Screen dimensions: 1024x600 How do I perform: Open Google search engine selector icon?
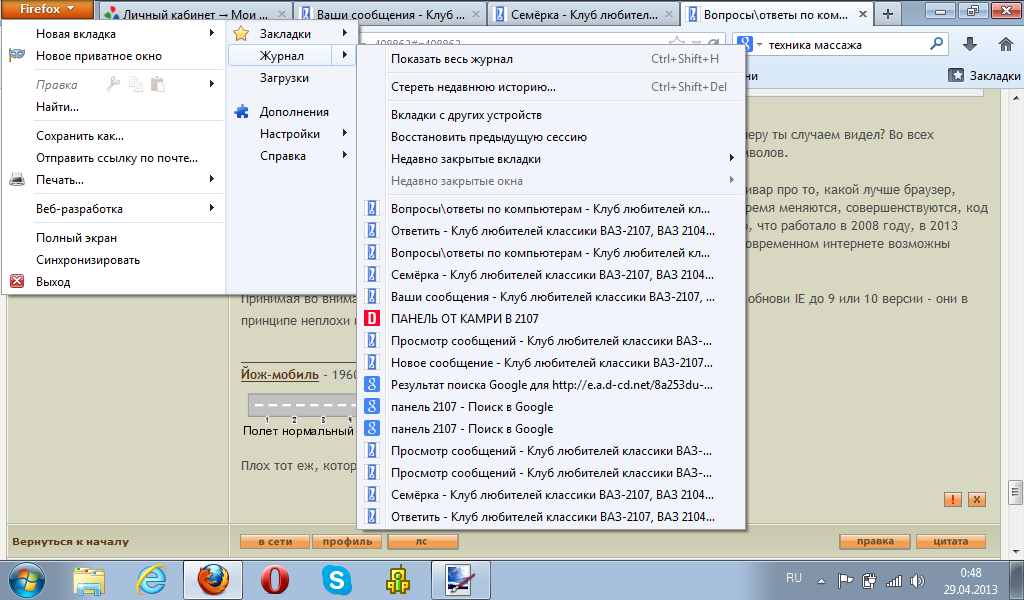(748, 44)
